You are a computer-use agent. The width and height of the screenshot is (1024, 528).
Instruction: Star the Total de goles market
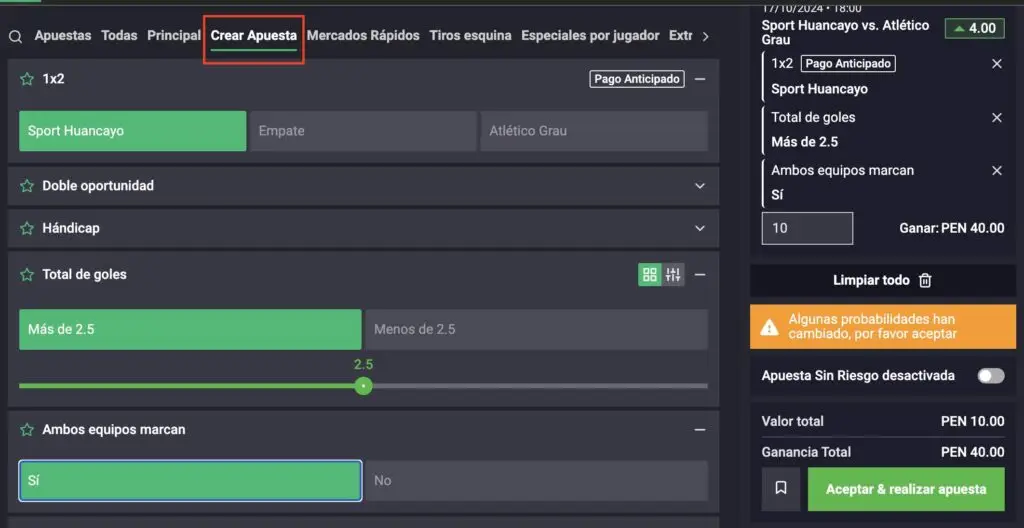tap(27, 274)
